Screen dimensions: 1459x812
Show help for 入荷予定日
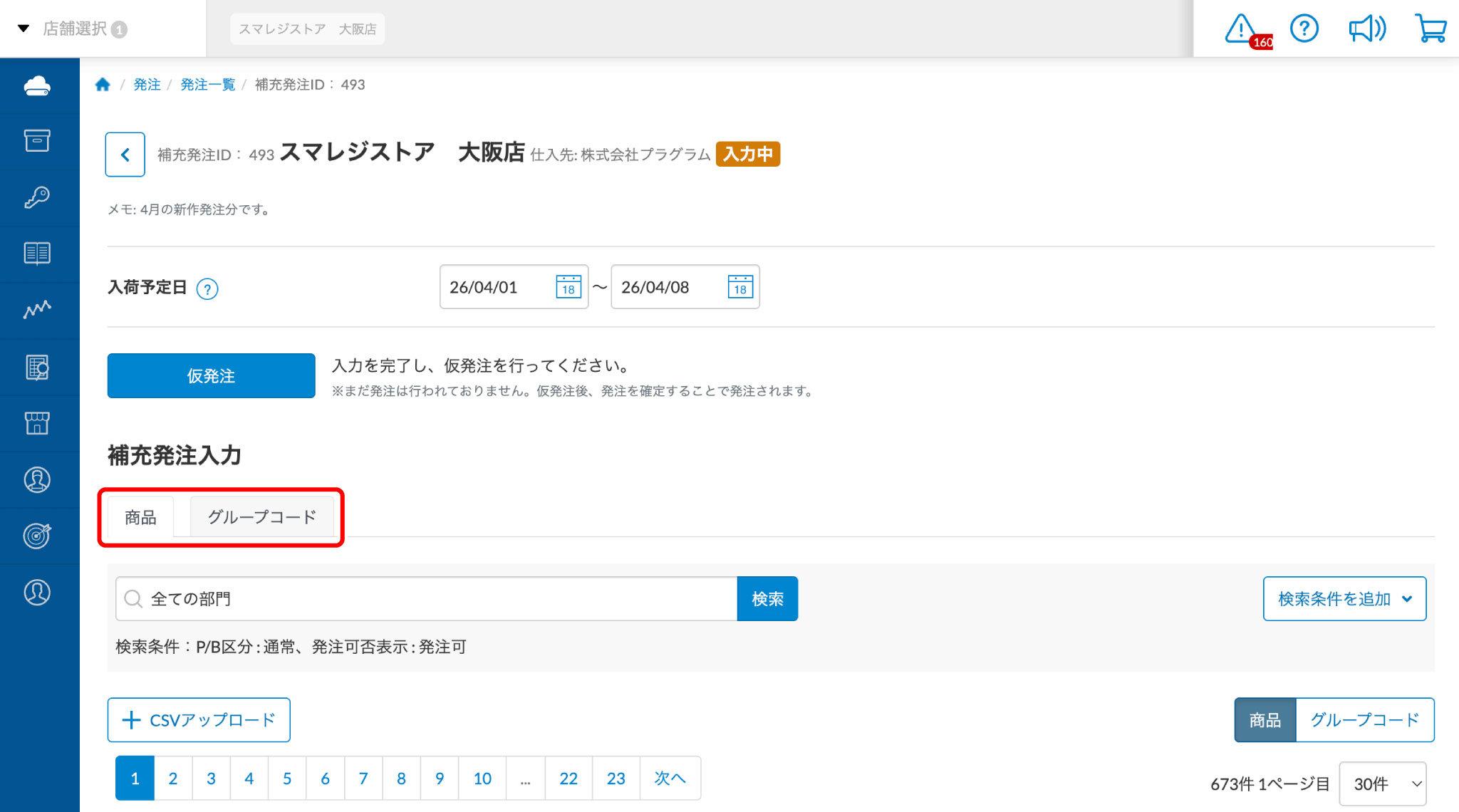click(207, 289)
